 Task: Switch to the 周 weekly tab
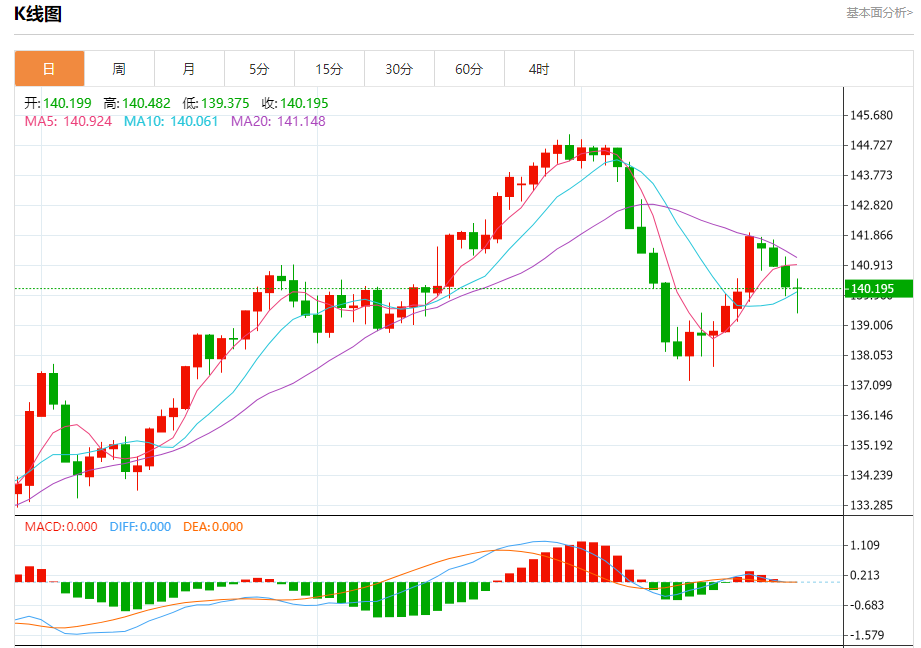coord(119,69)
